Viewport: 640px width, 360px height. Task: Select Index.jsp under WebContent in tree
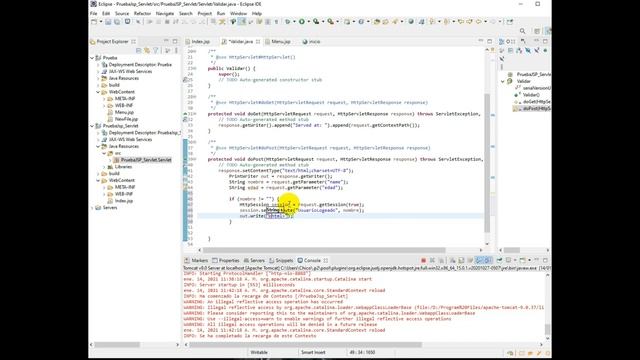124,201
